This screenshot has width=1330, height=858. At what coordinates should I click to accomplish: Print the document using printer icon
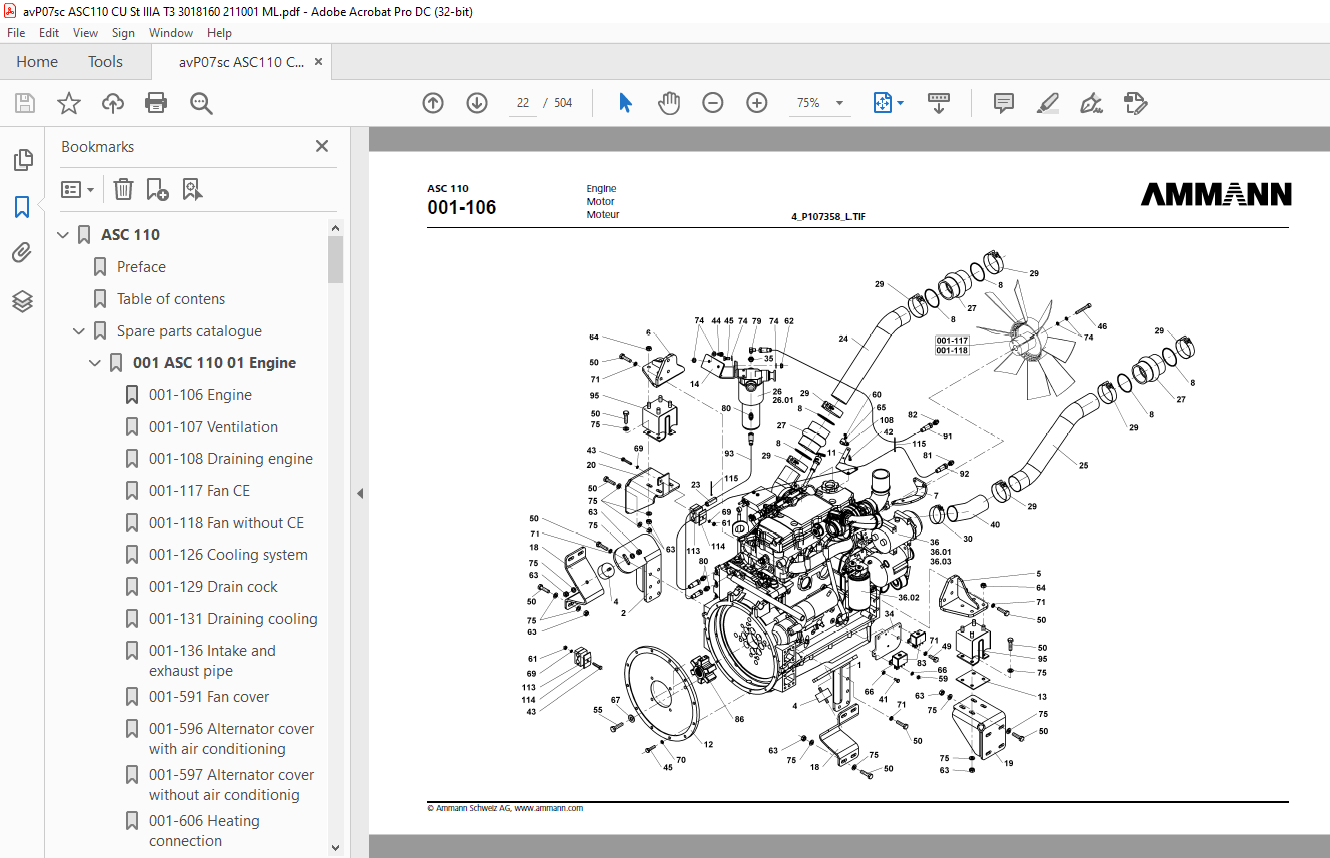(156, 103)
